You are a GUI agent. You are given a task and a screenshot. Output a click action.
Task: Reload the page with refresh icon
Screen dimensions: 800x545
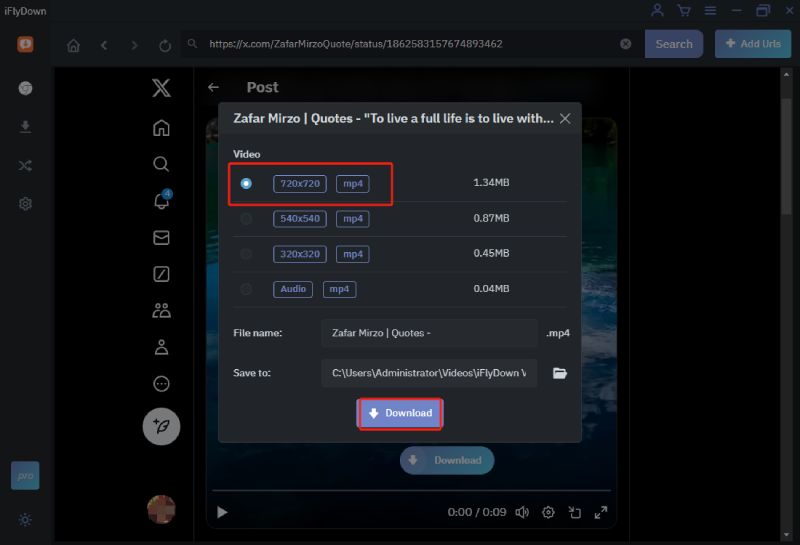pos(165,46)
